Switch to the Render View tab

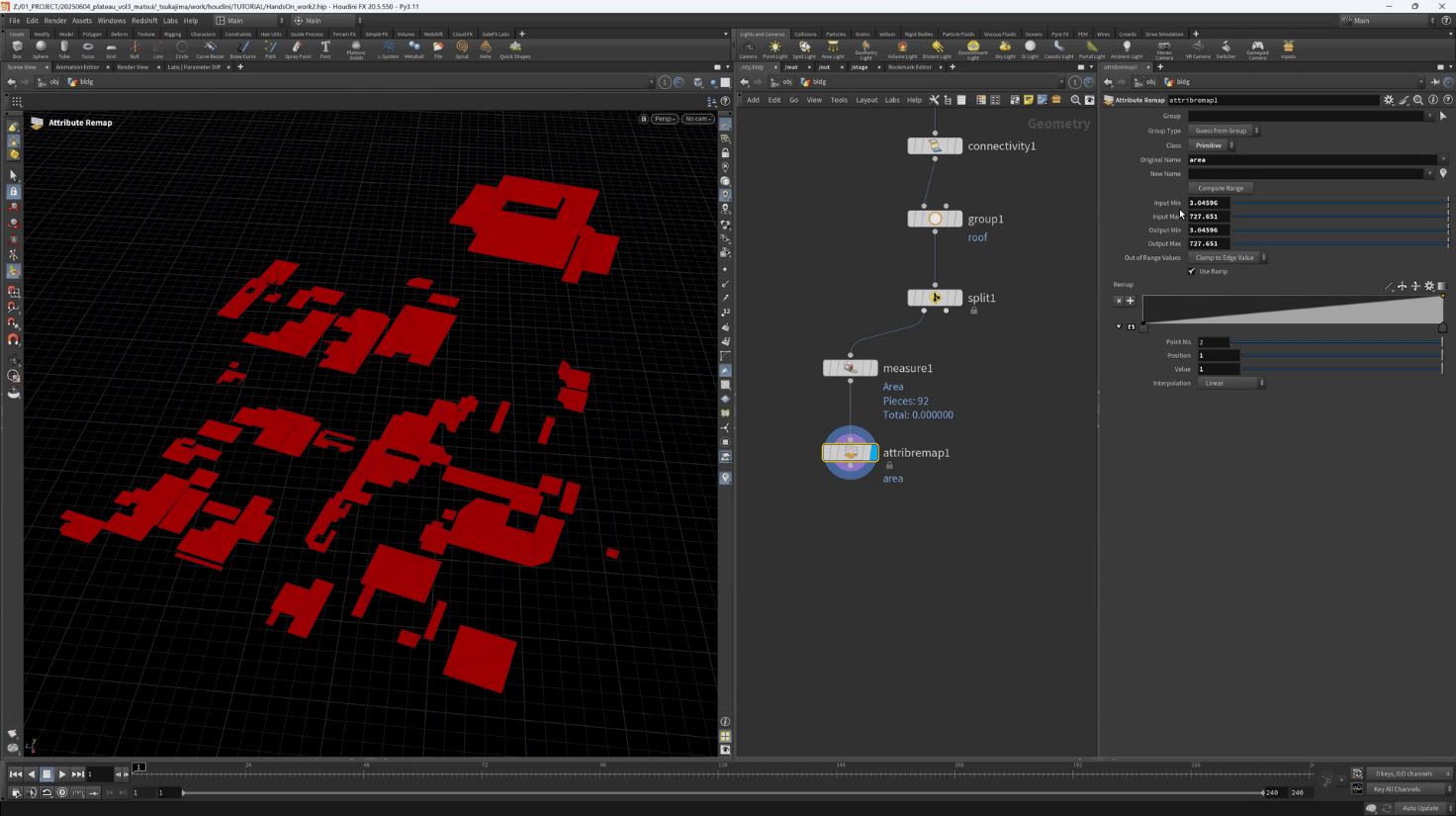(x=133, y=67)
